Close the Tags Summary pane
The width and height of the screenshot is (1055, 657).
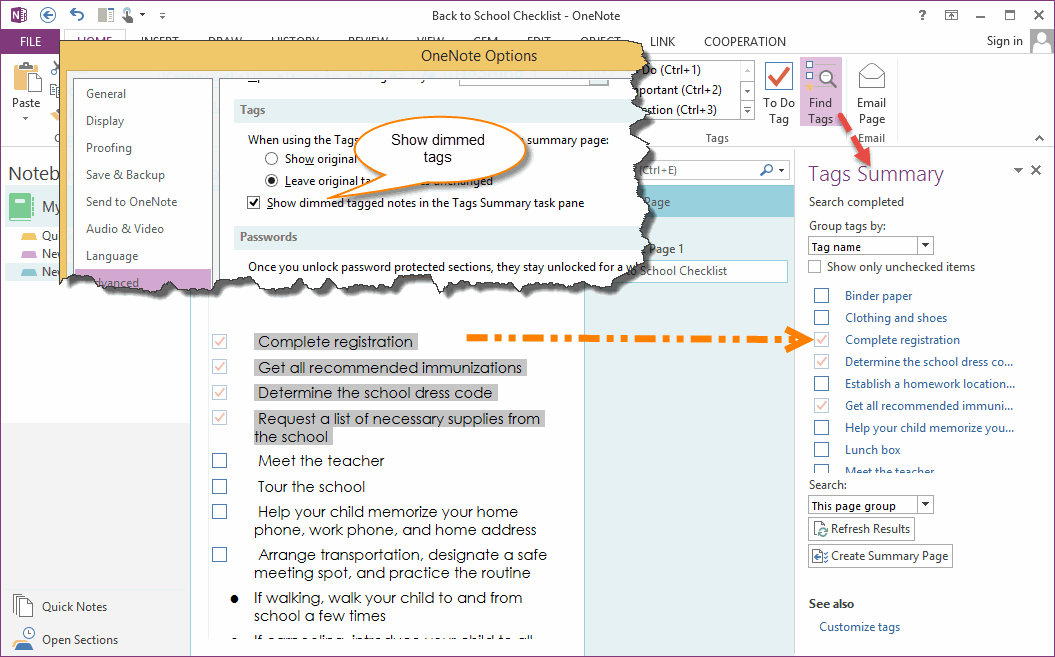coord(1036,170)
